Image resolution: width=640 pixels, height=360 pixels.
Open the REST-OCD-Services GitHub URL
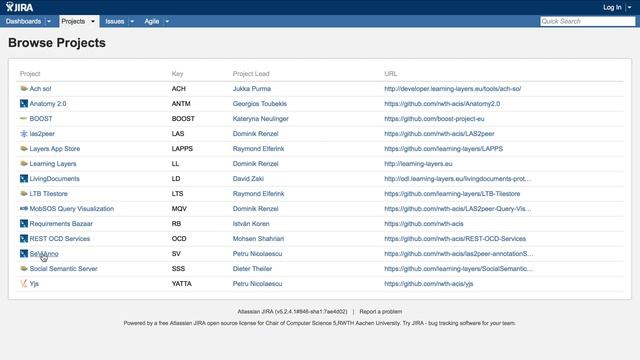tap(455, 239)
